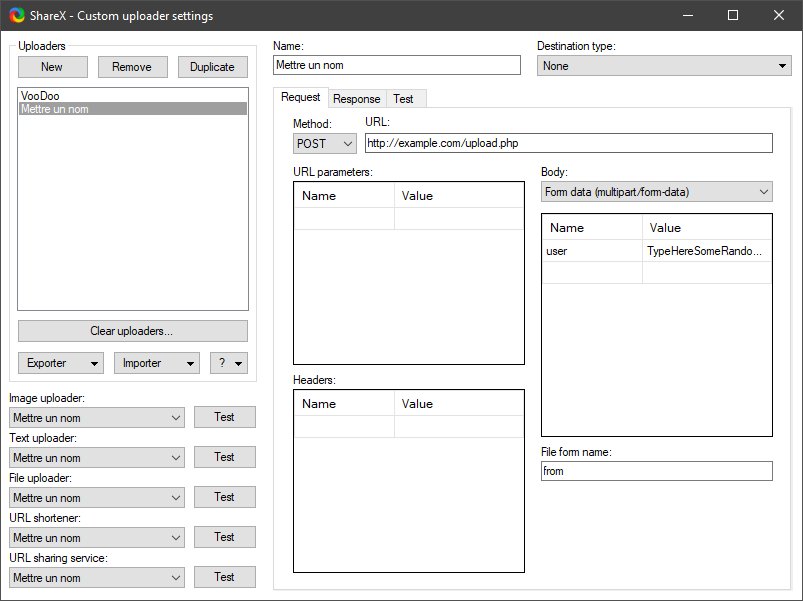The width and height of the screenshot is (803, 601).
Task: Open URL sharing service combo box
Action: [x=97, y=577]
